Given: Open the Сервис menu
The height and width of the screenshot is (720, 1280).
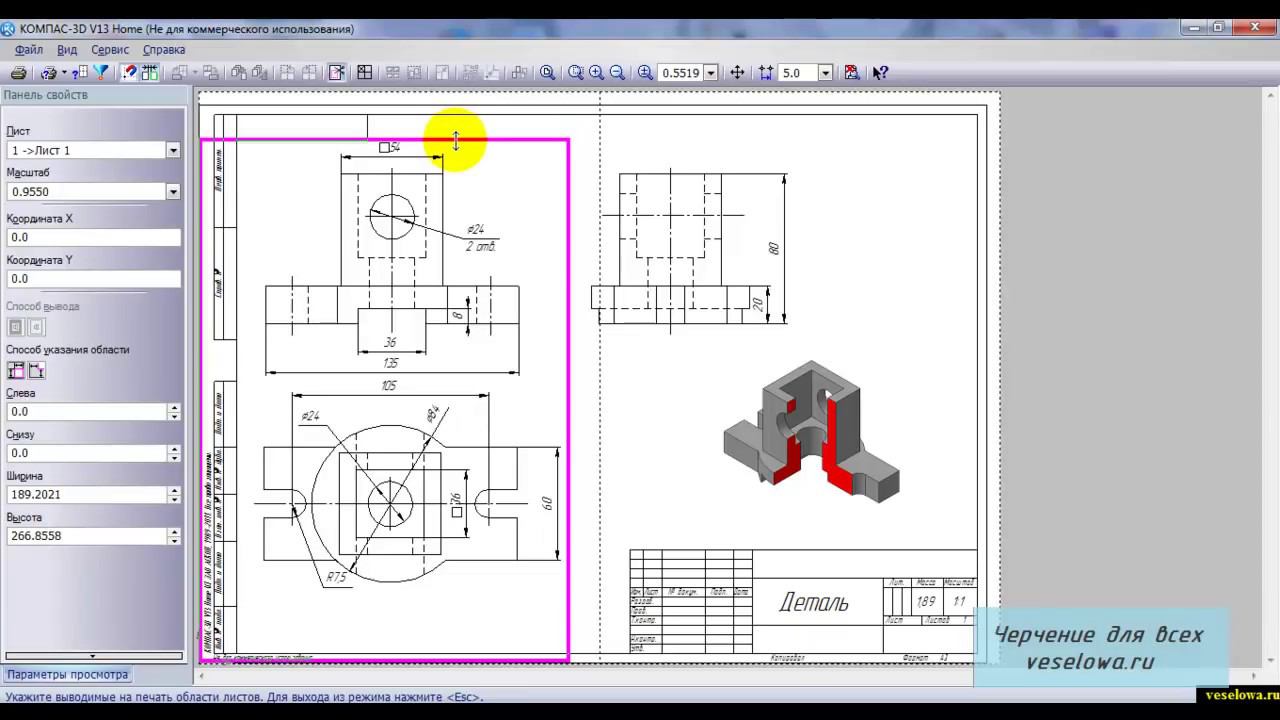Looking at the screenshot, I should pyautogui.click(x=110, y=49).
